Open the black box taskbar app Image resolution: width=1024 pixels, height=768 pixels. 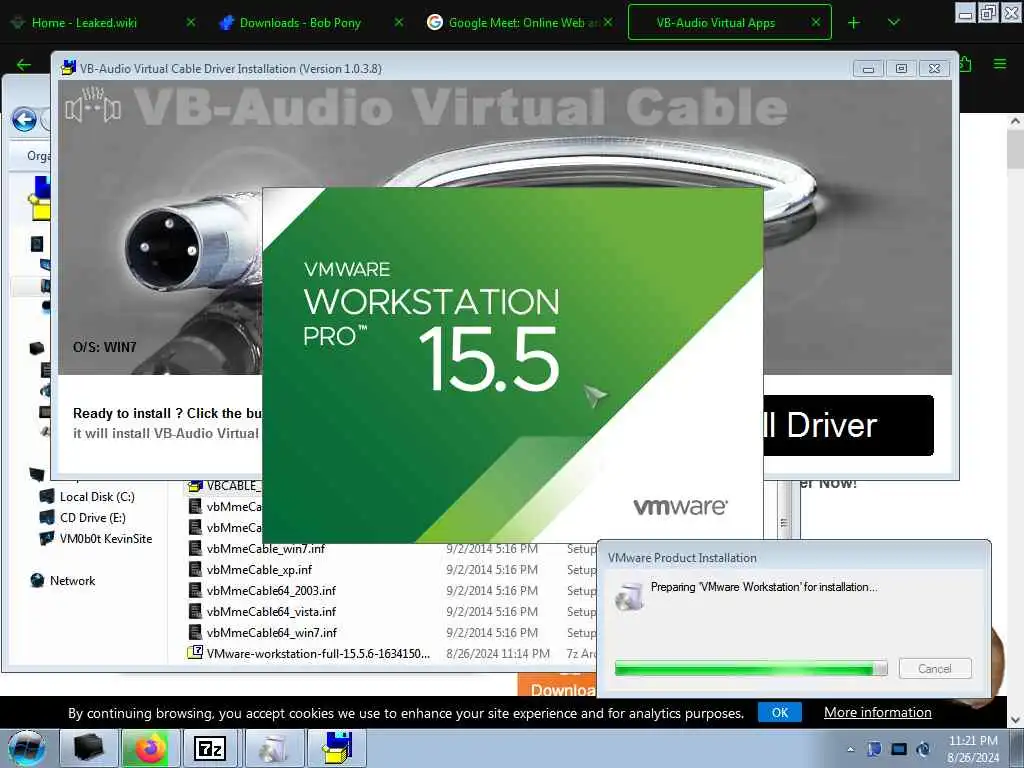(x=89, y=748)
